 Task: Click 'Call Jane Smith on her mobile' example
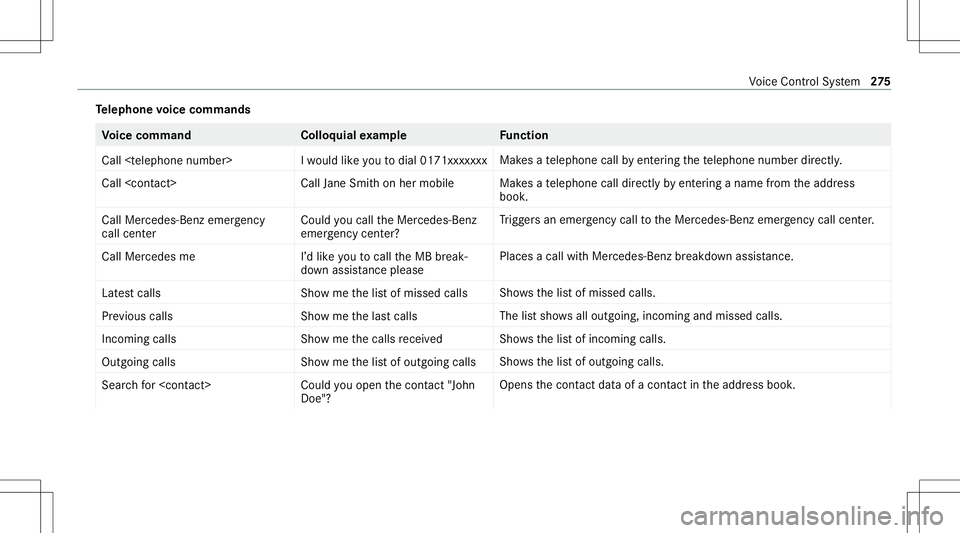pos(377,183)
